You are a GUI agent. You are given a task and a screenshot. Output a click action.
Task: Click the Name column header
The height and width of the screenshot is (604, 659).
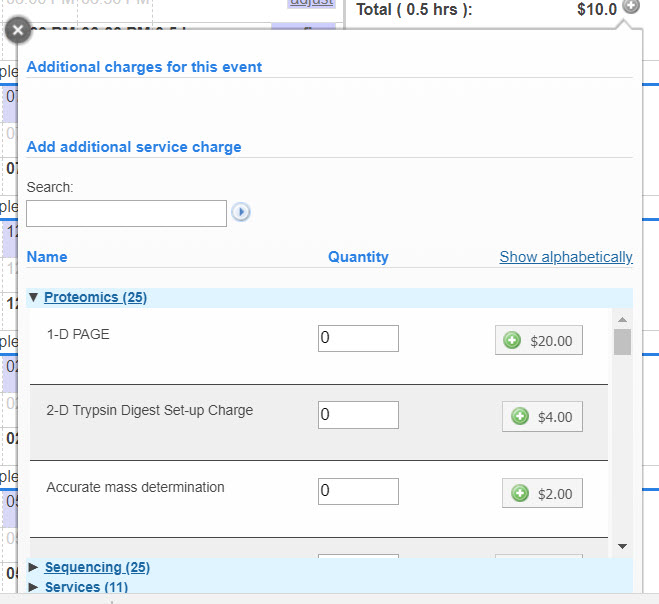coord(47,257)
